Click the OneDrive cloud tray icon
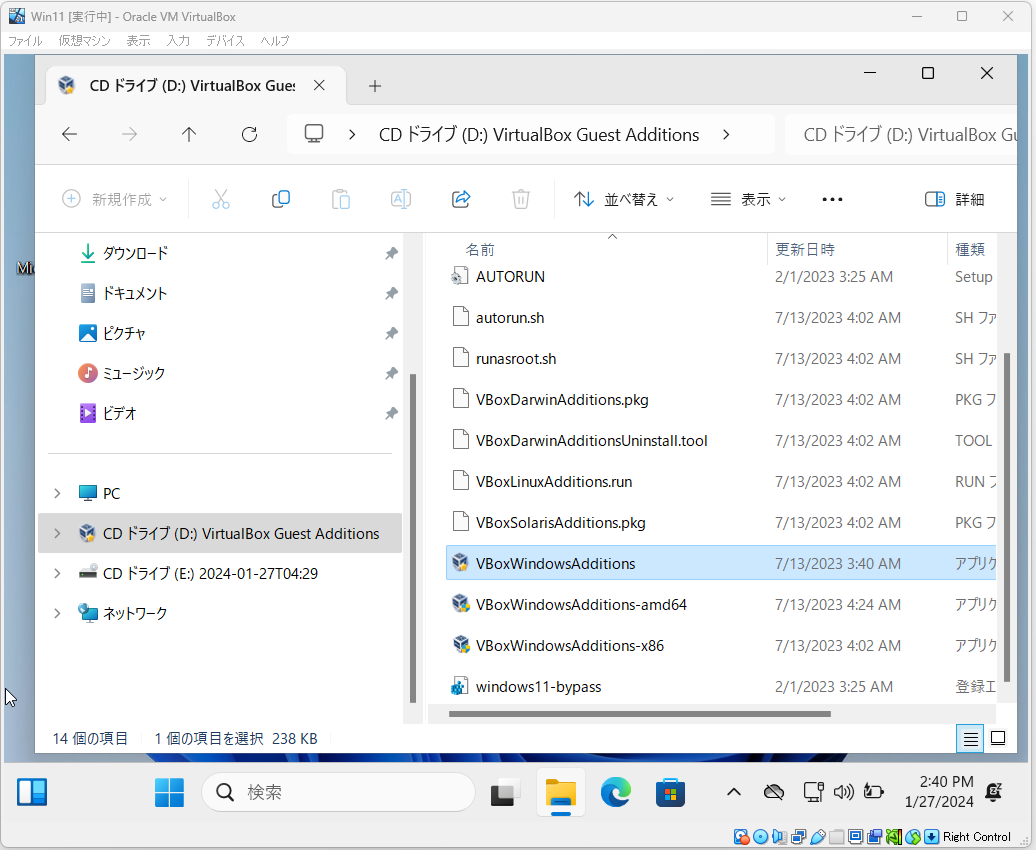This screenshot has width=1036, height=850. (774, 791)
